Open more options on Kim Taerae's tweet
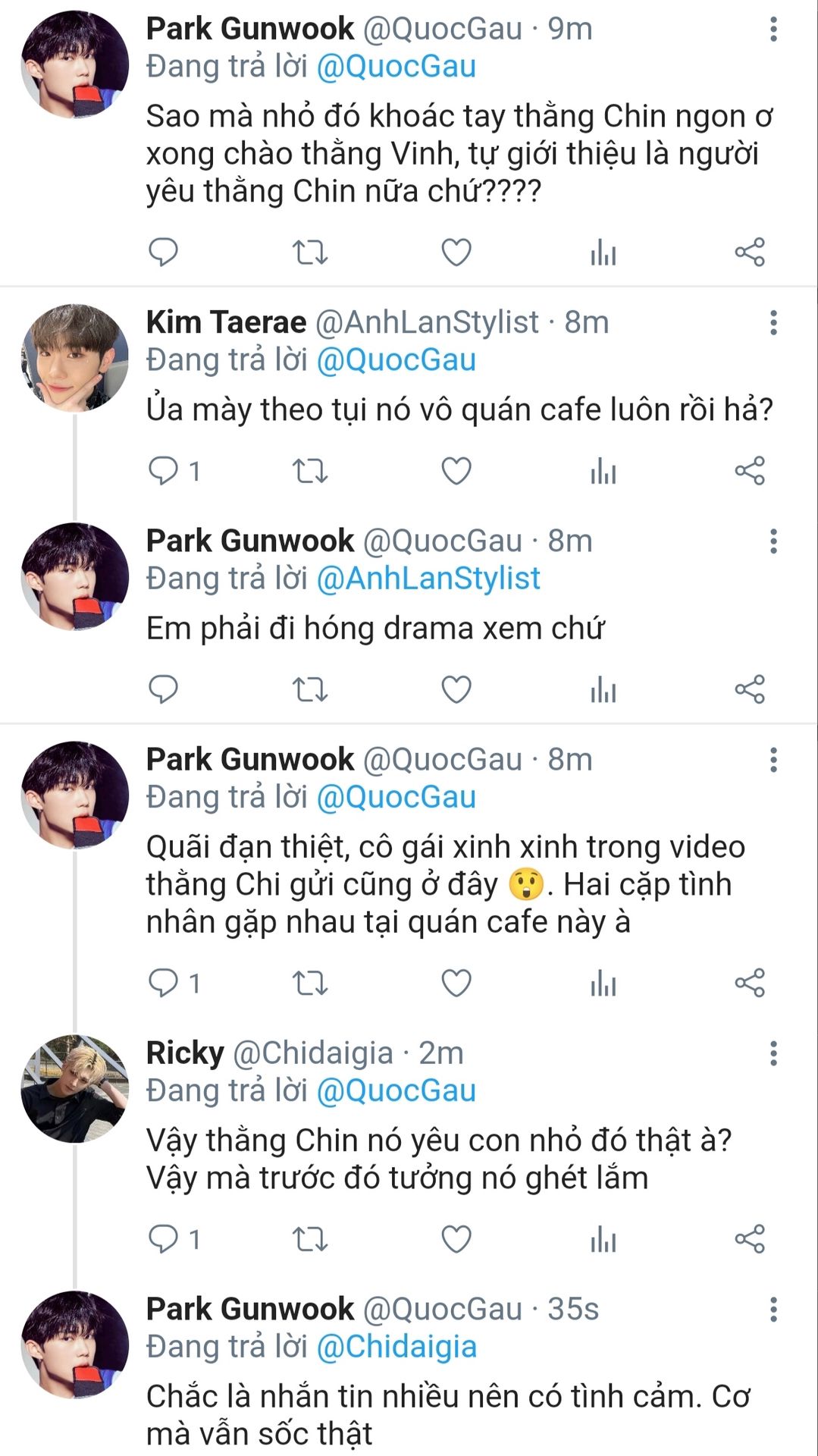 [x=773, y=323]
